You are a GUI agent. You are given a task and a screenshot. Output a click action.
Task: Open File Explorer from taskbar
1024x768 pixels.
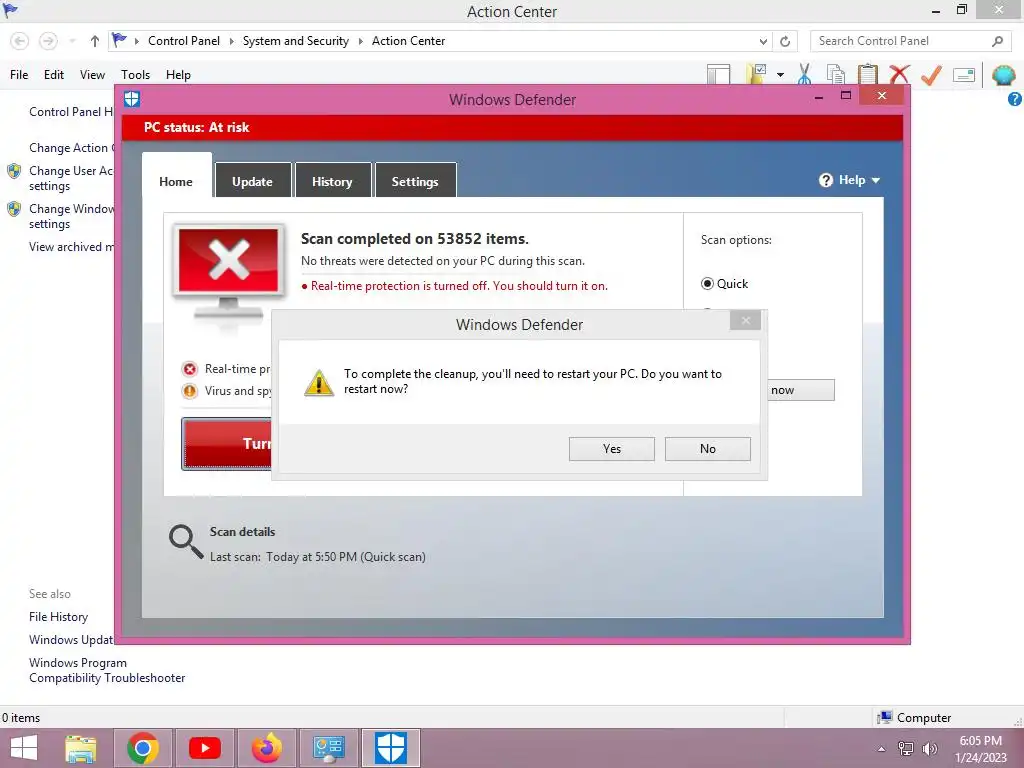click(x=81, y=748)
